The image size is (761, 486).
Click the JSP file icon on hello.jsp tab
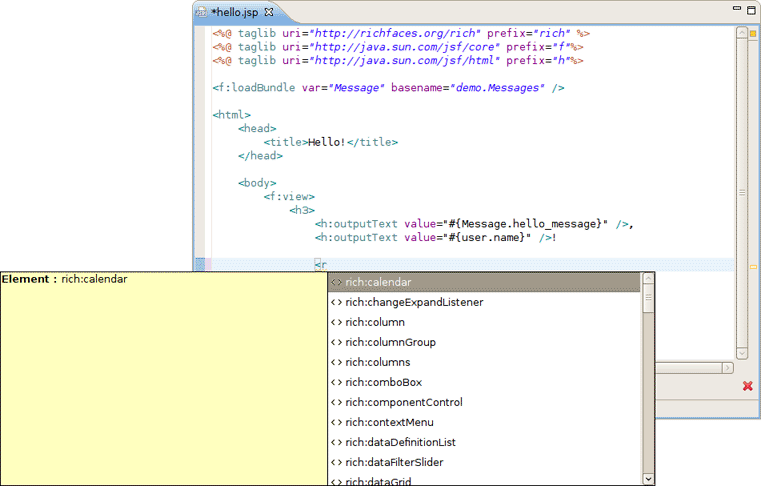tap(202, 13)
